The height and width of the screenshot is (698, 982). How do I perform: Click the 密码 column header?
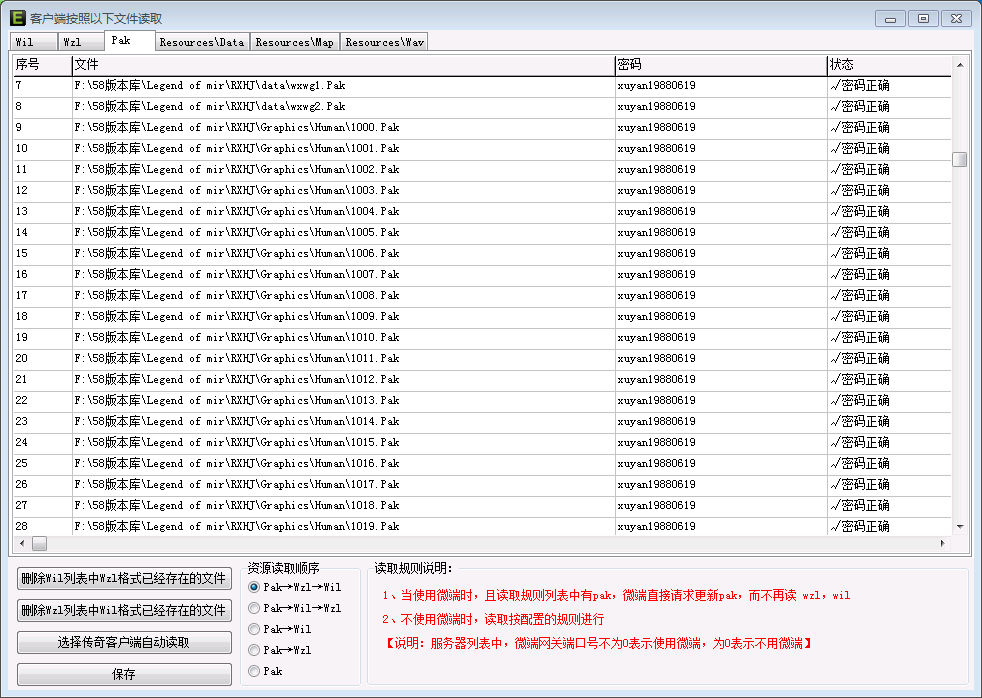coord(720,65)
